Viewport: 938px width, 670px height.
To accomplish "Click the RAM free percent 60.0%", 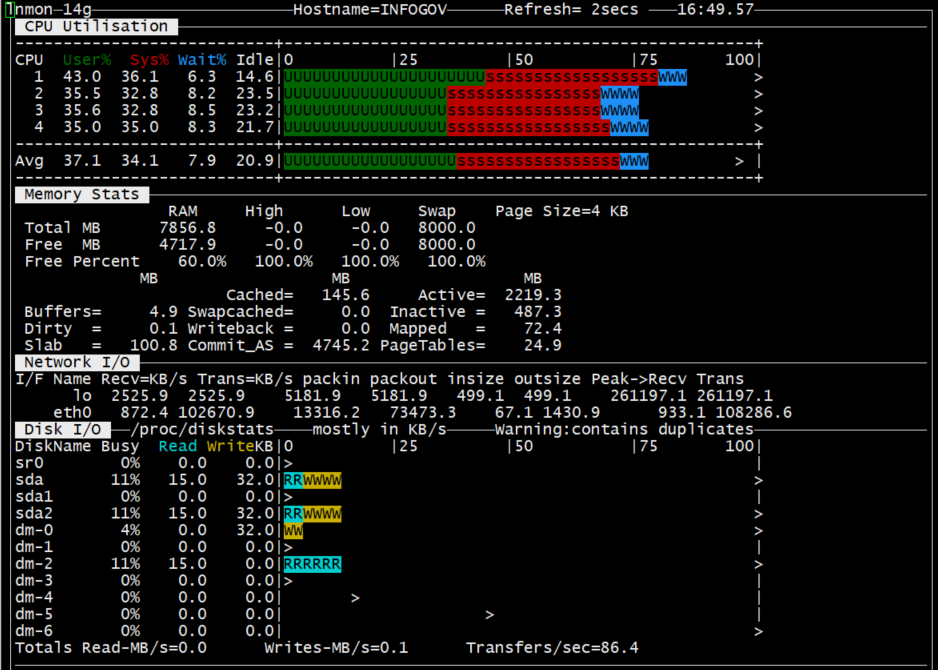I will [x=202, y=261].
